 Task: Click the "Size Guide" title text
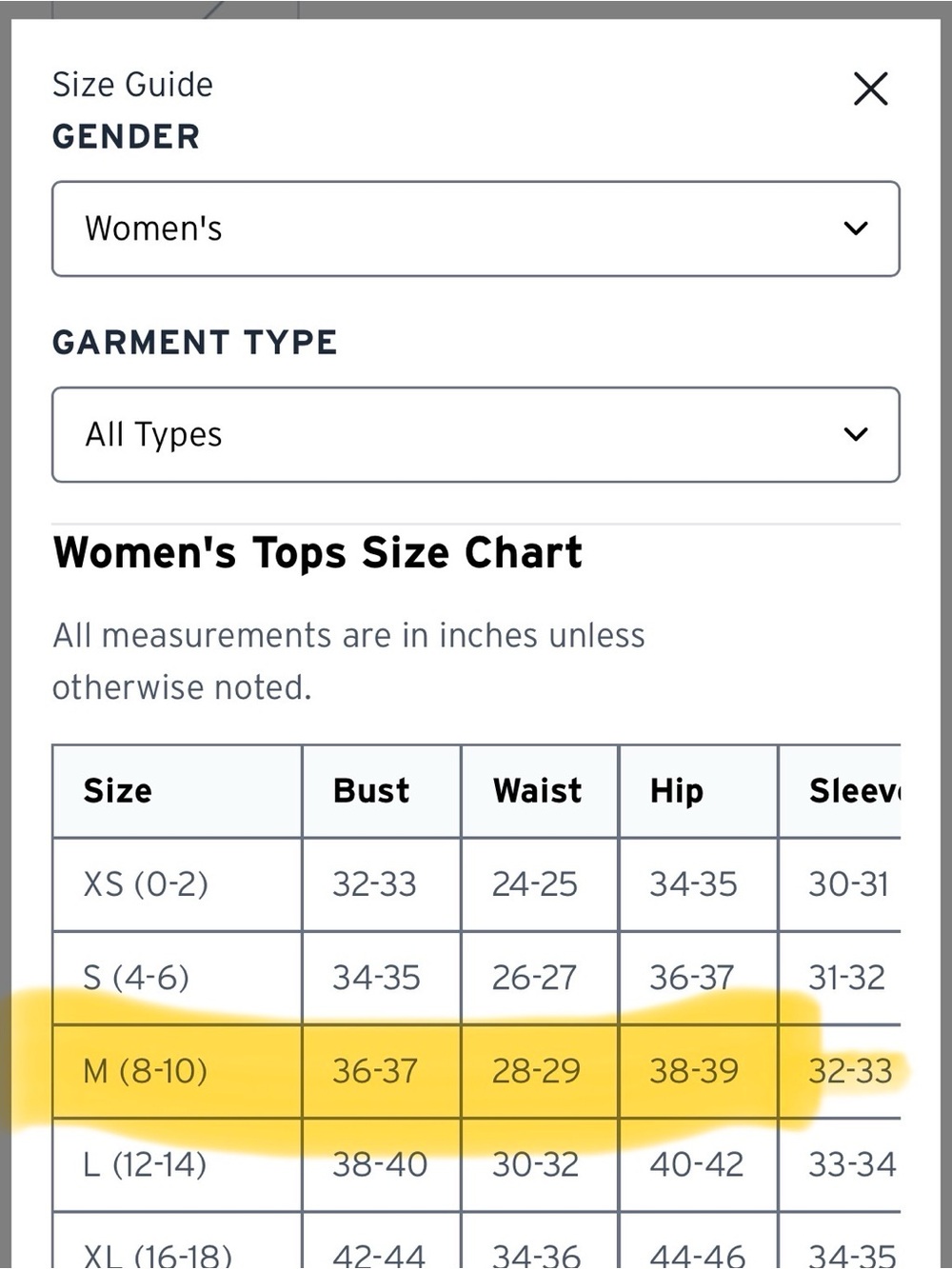click(132, 85)
